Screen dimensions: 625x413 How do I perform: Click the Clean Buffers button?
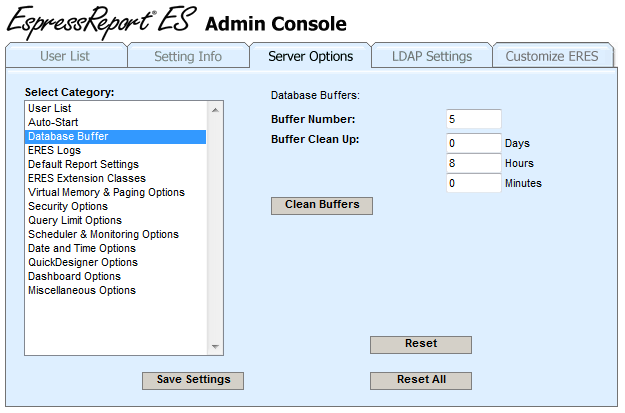pyautogui.click(x=322, y=206)
